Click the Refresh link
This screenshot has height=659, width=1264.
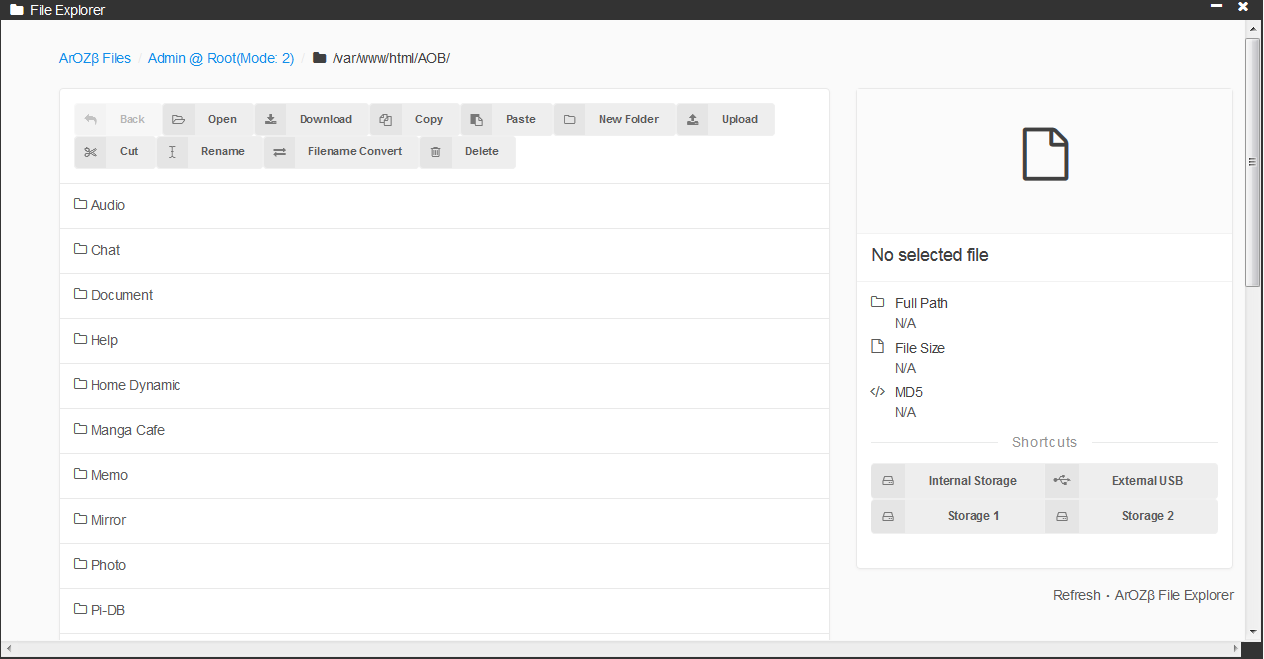(x=1076, y=595)
